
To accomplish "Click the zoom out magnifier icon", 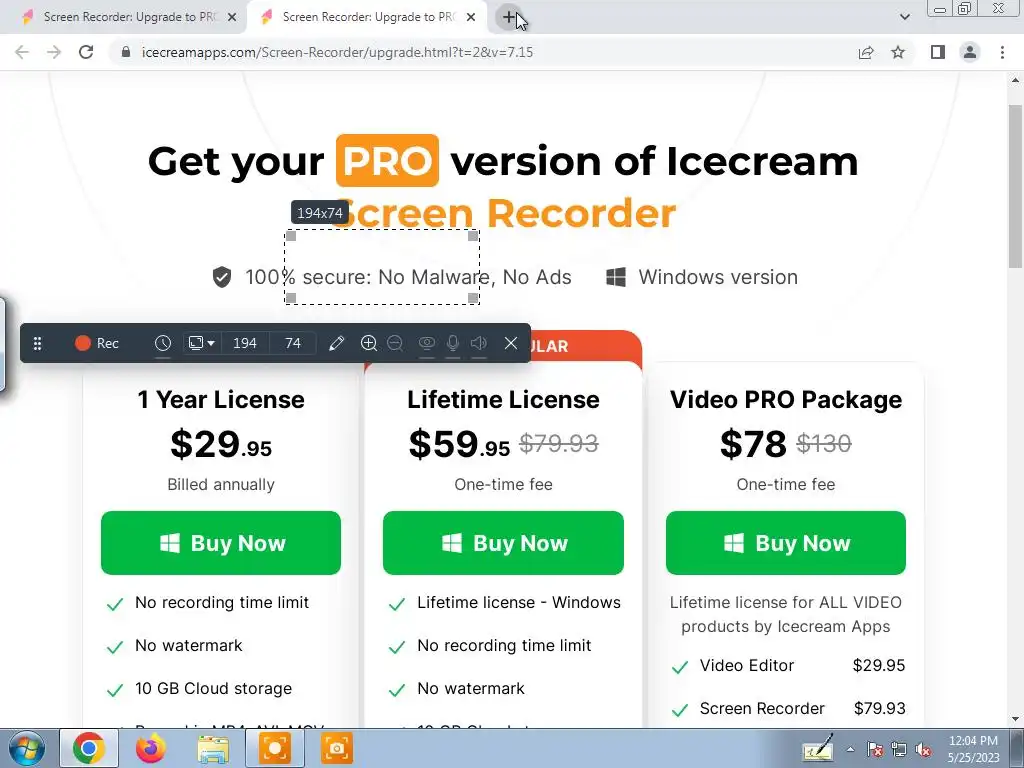I will tap(395, 343).
